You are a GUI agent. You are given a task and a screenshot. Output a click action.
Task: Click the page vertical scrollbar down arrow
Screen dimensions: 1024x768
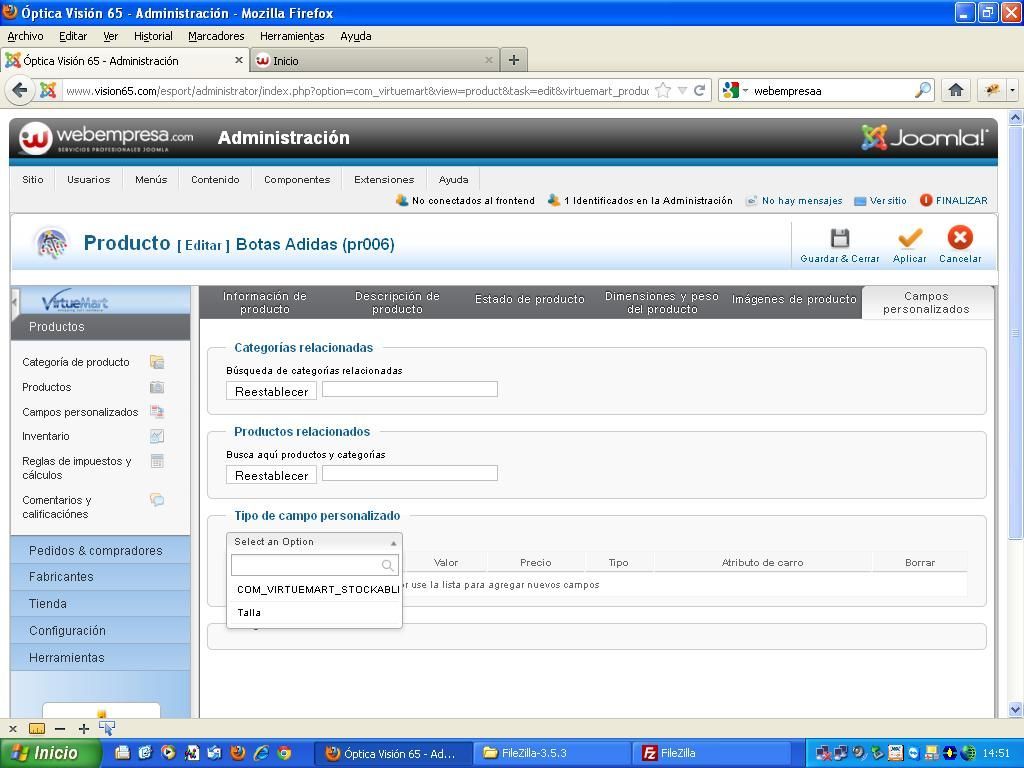pos(1015,710)
